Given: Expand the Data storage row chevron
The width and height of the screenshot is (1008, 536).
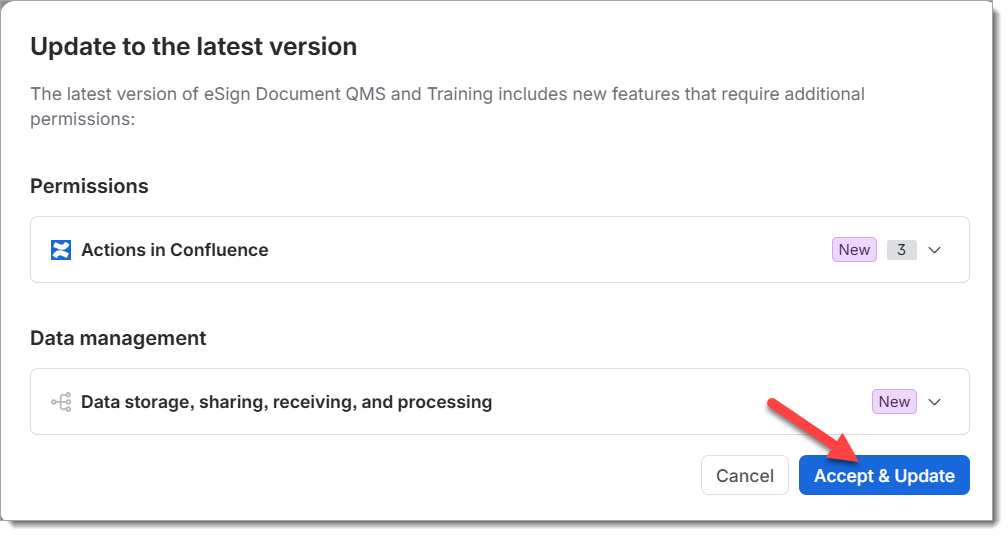Looking at the screenshot, I should 935,402.
